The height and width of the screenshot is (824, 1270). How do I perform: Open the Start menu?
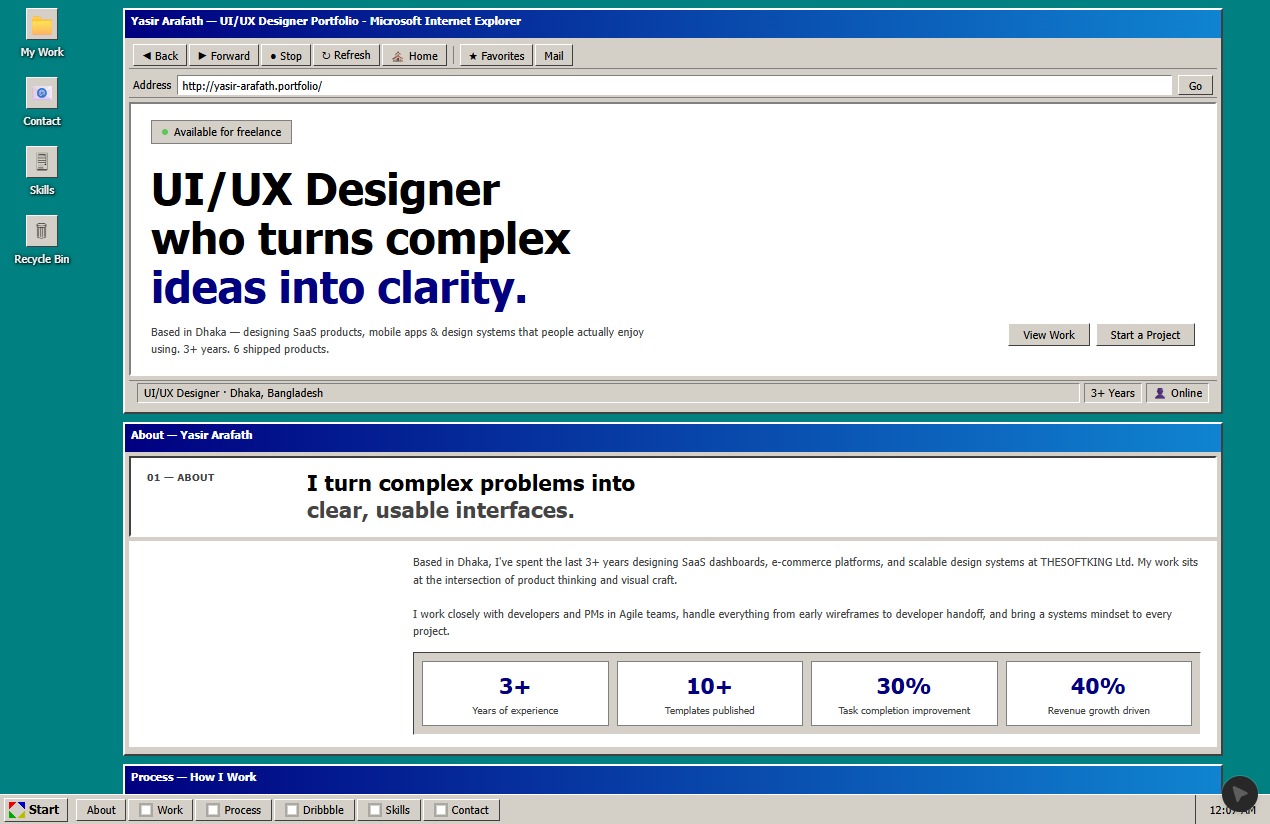[x=35, y=810]
